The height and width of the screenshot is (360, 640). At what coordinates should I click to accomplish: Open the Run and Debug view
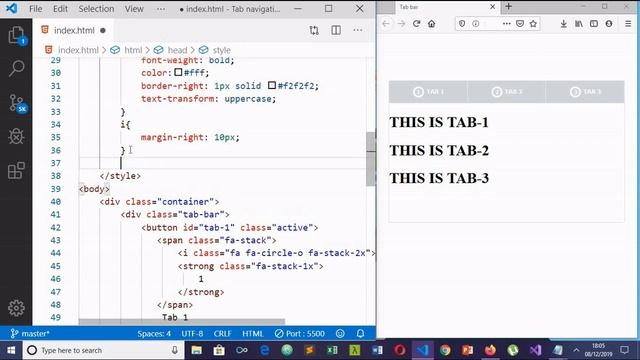click(16, 137)
